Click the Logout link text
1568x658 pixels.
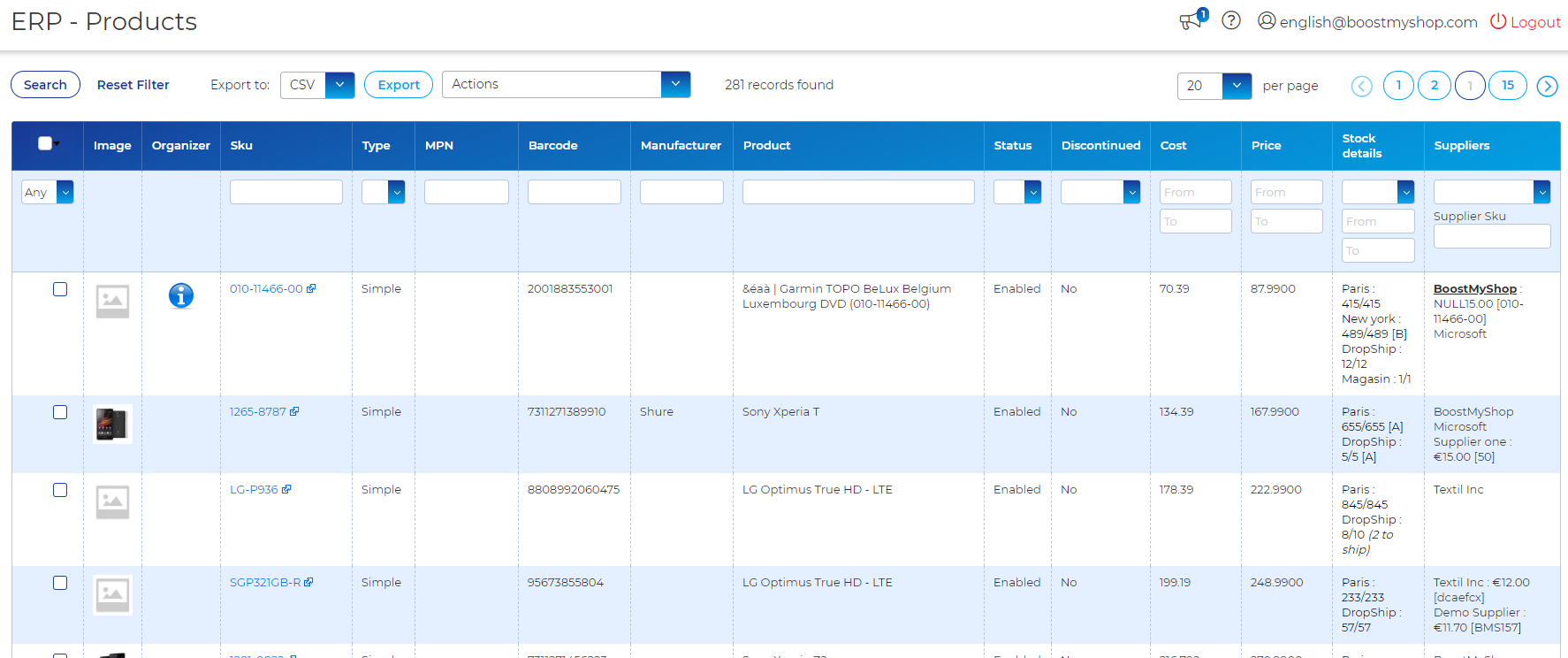click(1535, 22)
